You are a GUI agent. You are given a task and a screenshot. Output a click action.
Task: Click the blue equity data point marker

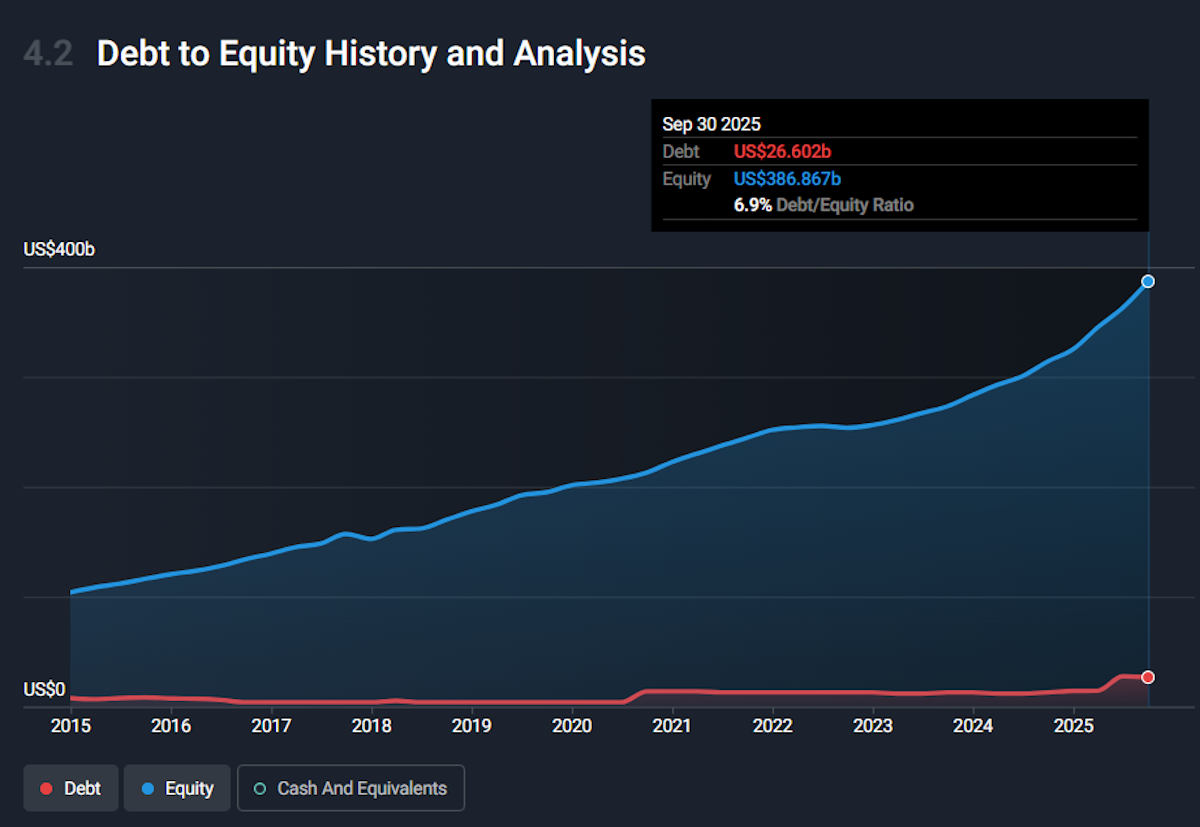pos(1148,281)
